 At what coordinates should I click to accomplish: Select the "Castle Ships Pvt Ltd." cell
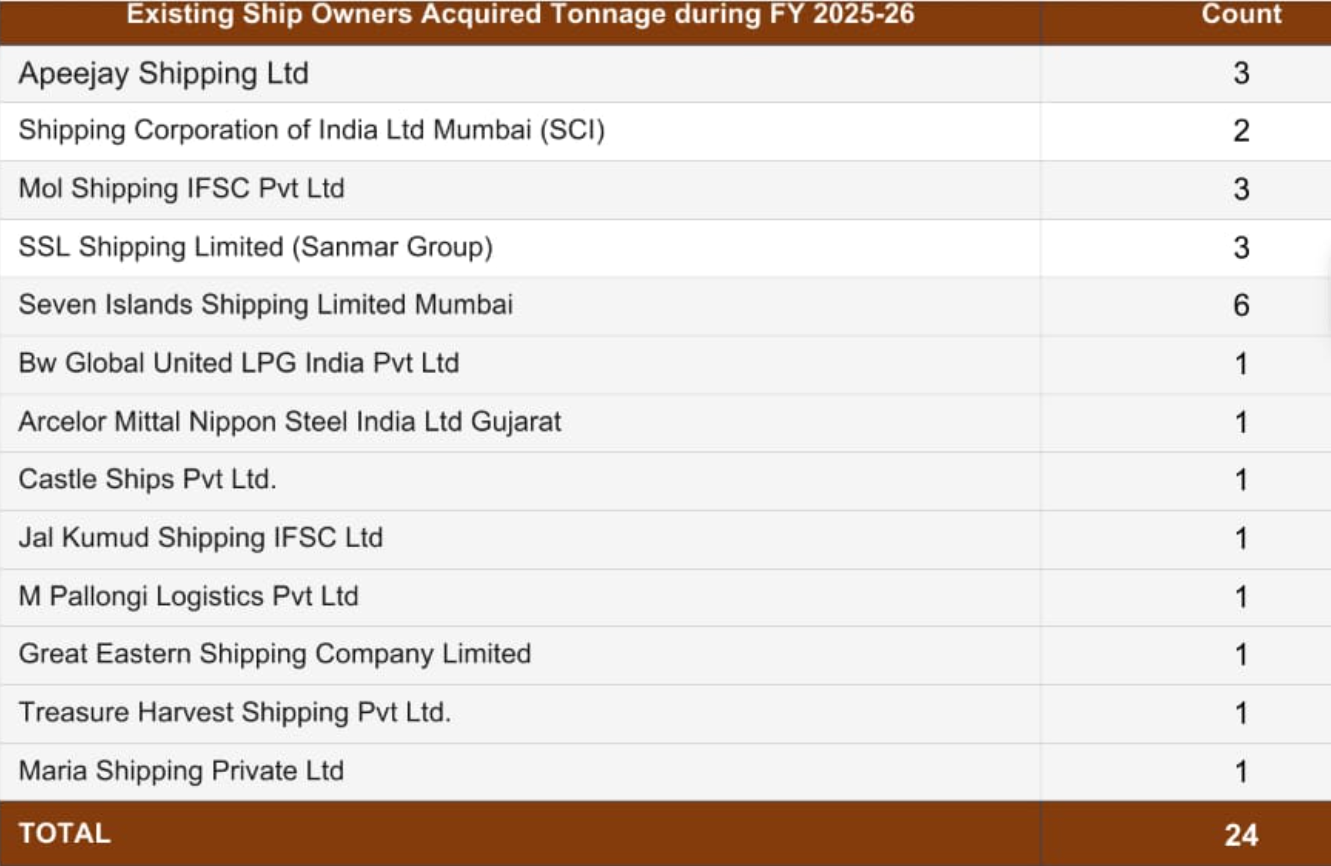click(x=147, y=479)
